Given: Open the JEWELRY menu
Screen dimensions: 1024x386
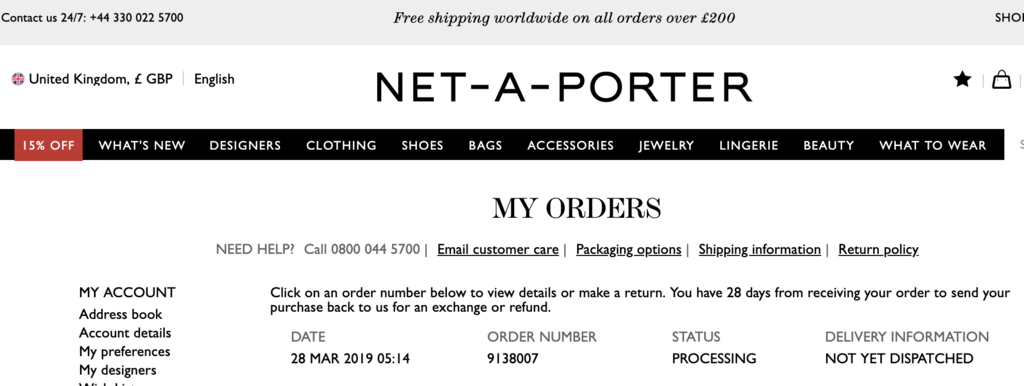Looking at the screenshot, I should (x=666, y=145).
